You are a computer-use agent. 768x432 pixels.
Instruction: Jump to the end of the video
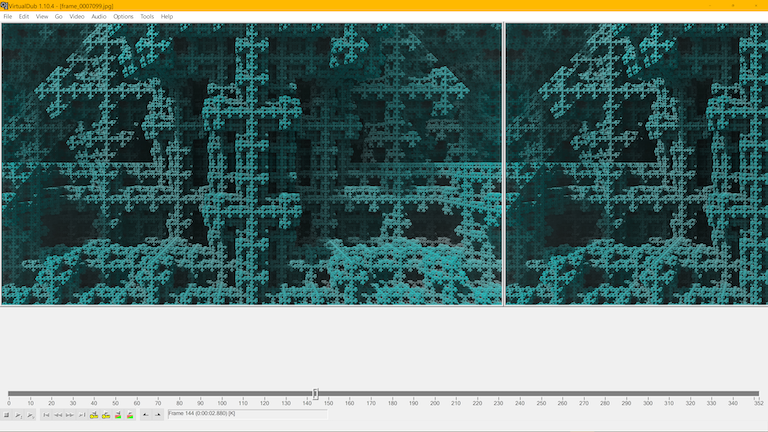point(81,415)
